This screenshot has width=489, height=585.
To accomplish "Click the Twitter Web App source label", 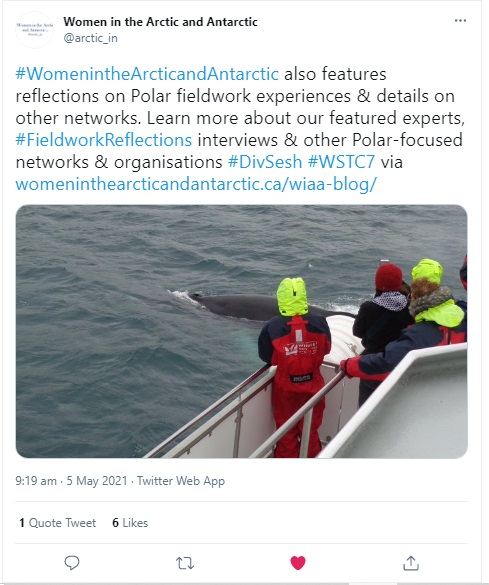I will 181,481.
